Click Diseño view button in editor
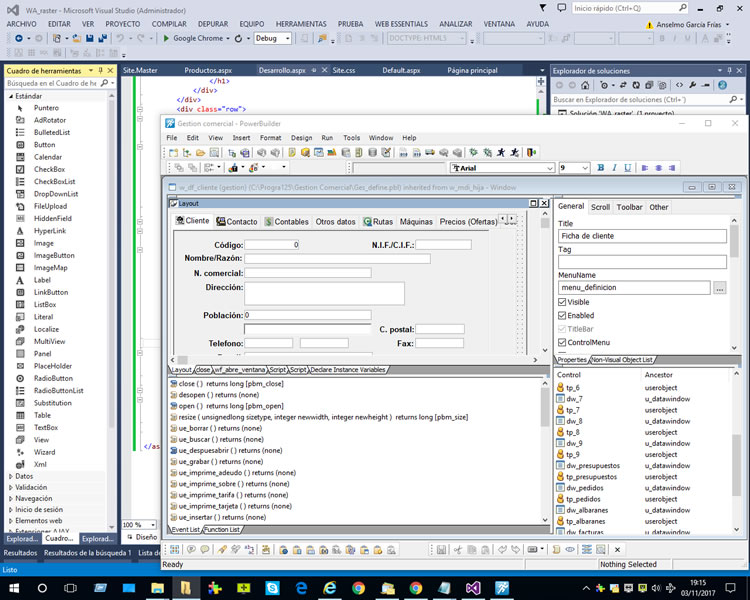The width and height of the screenshot is (750, 600). point(142,537)
